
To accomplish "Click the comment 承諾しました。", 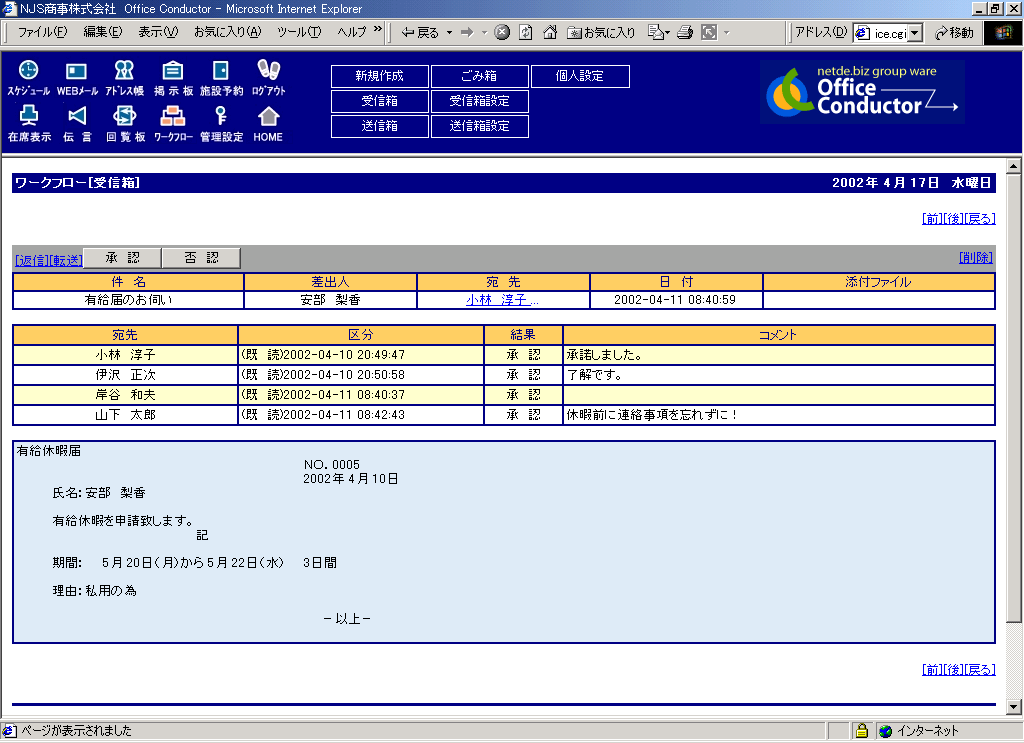I will click(x=604, y=355).
